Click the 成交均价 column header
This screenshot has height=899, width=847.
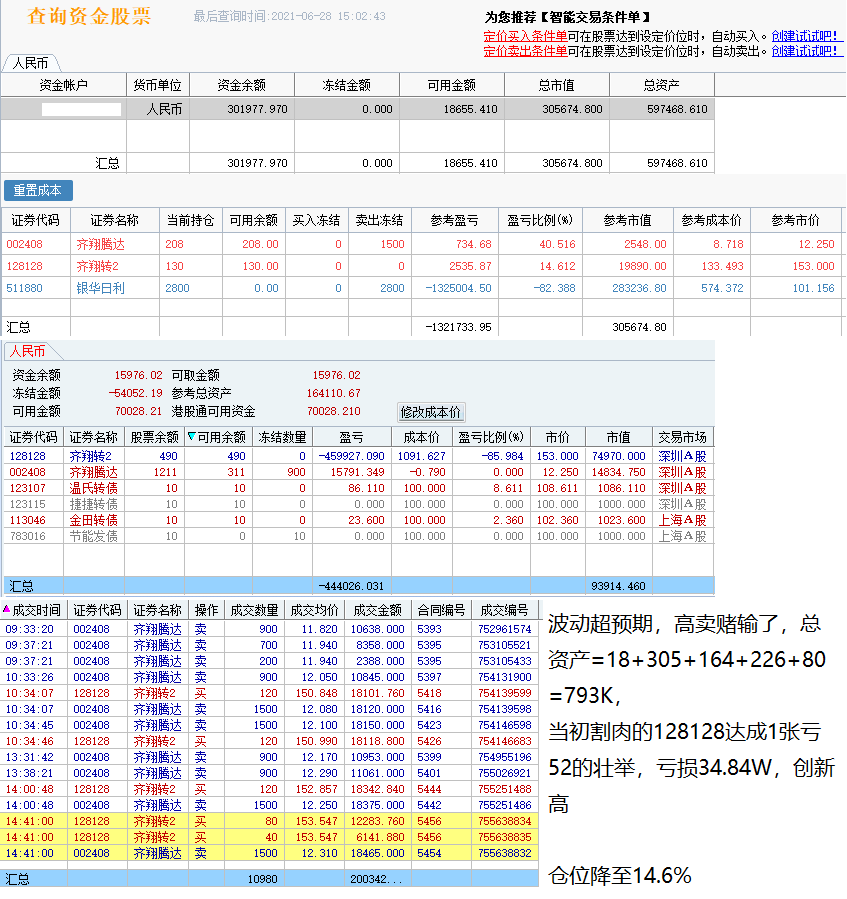pyautogui.click(x=315, y=610)
